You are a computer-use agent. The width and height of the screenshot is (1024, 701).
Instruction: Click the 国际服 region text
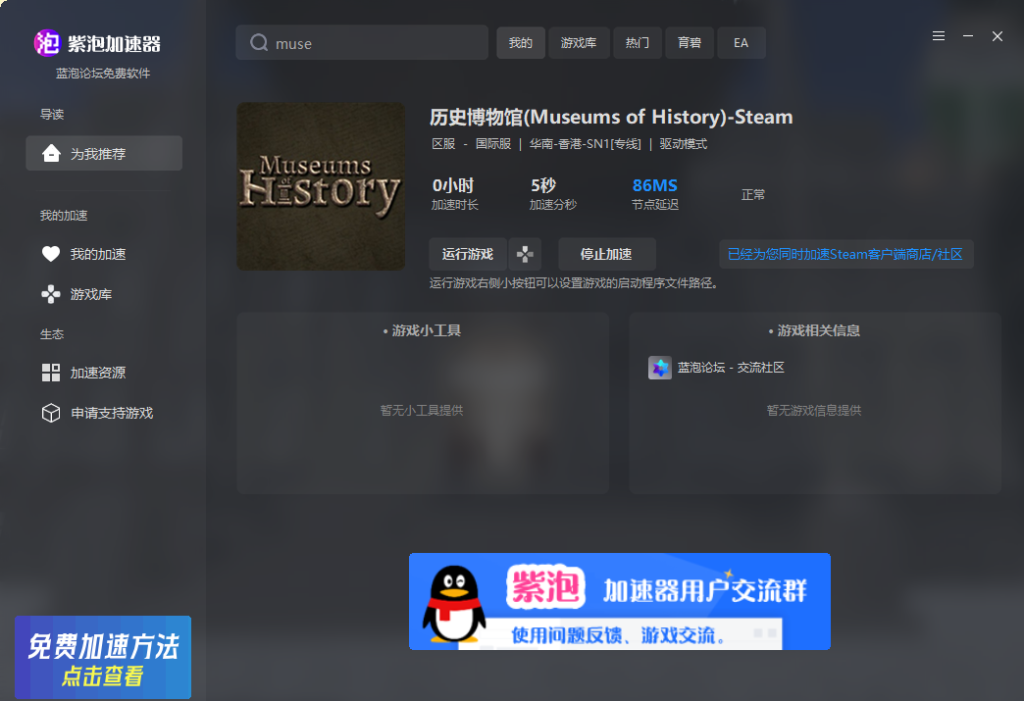493,144
